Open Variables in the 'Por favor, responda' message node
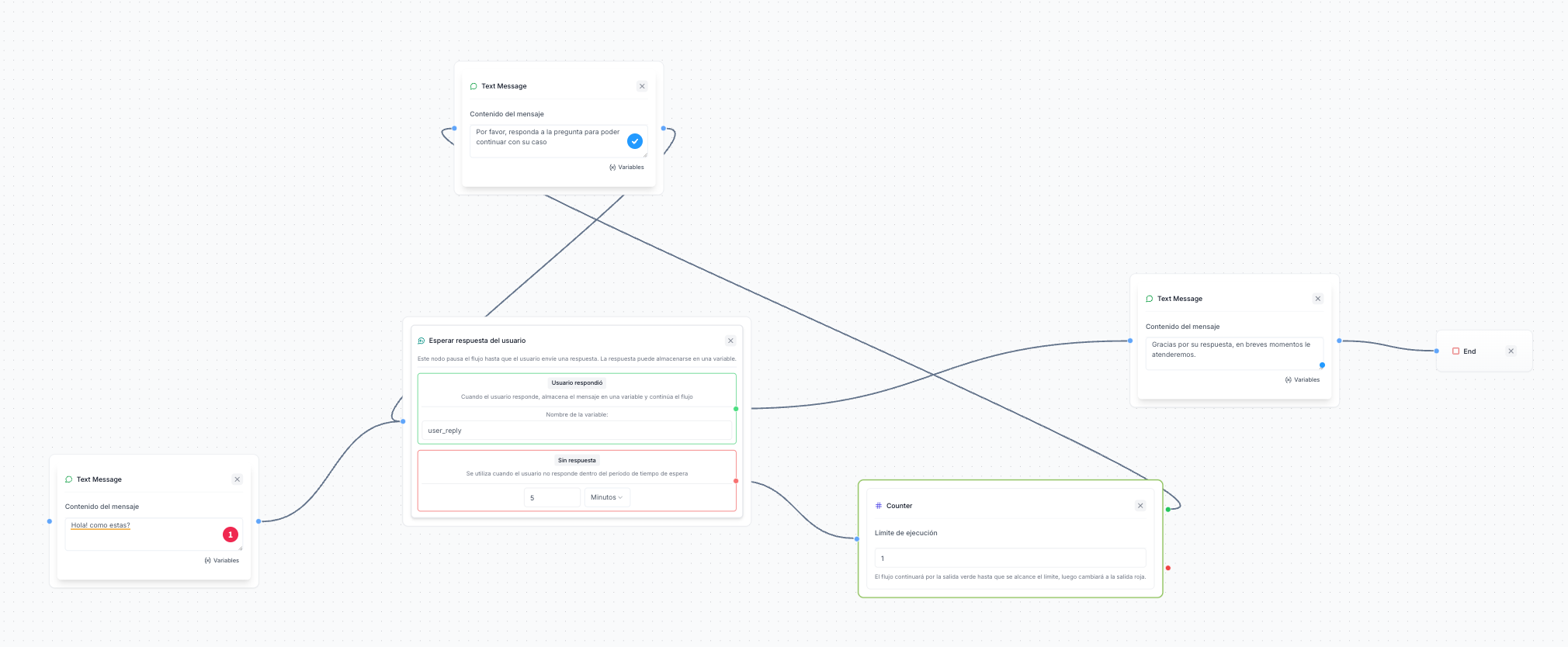The image size is (1568, 647). coord(626,168)
